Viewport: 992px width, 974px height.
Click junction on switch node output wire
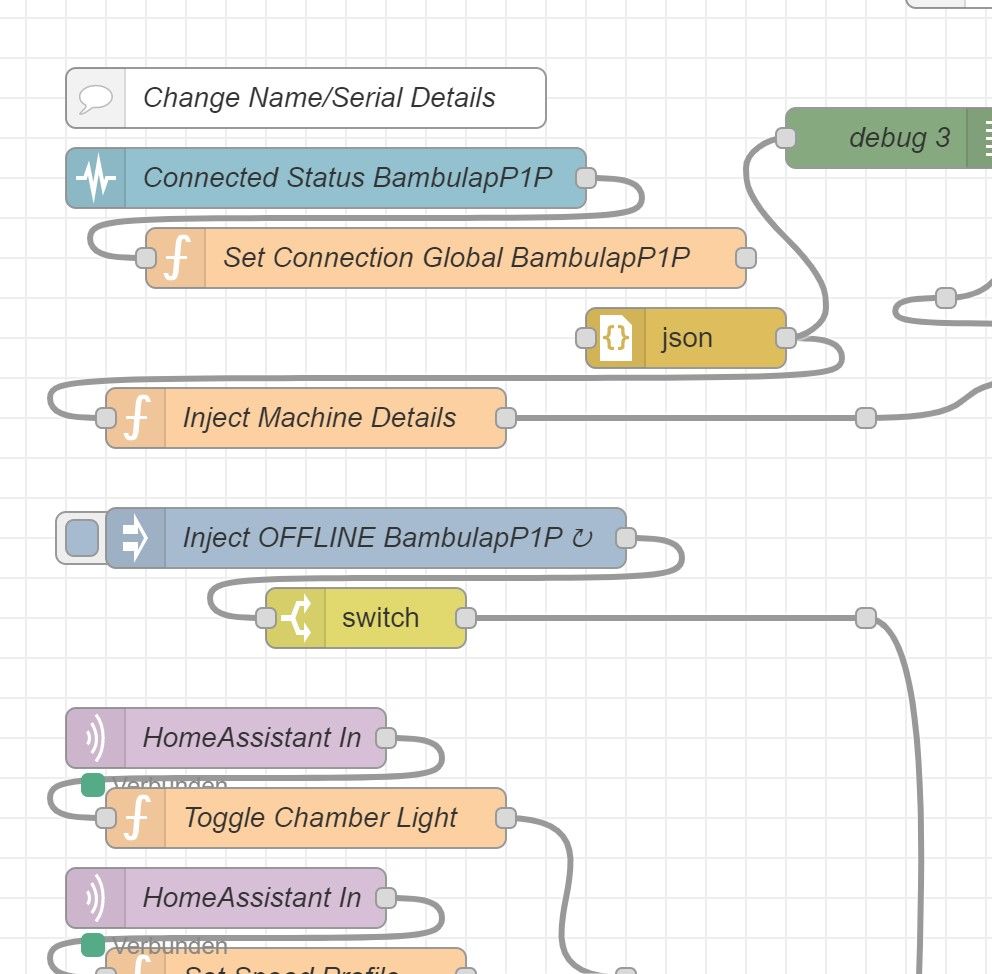pyautogui.click(x=866, y=618)
